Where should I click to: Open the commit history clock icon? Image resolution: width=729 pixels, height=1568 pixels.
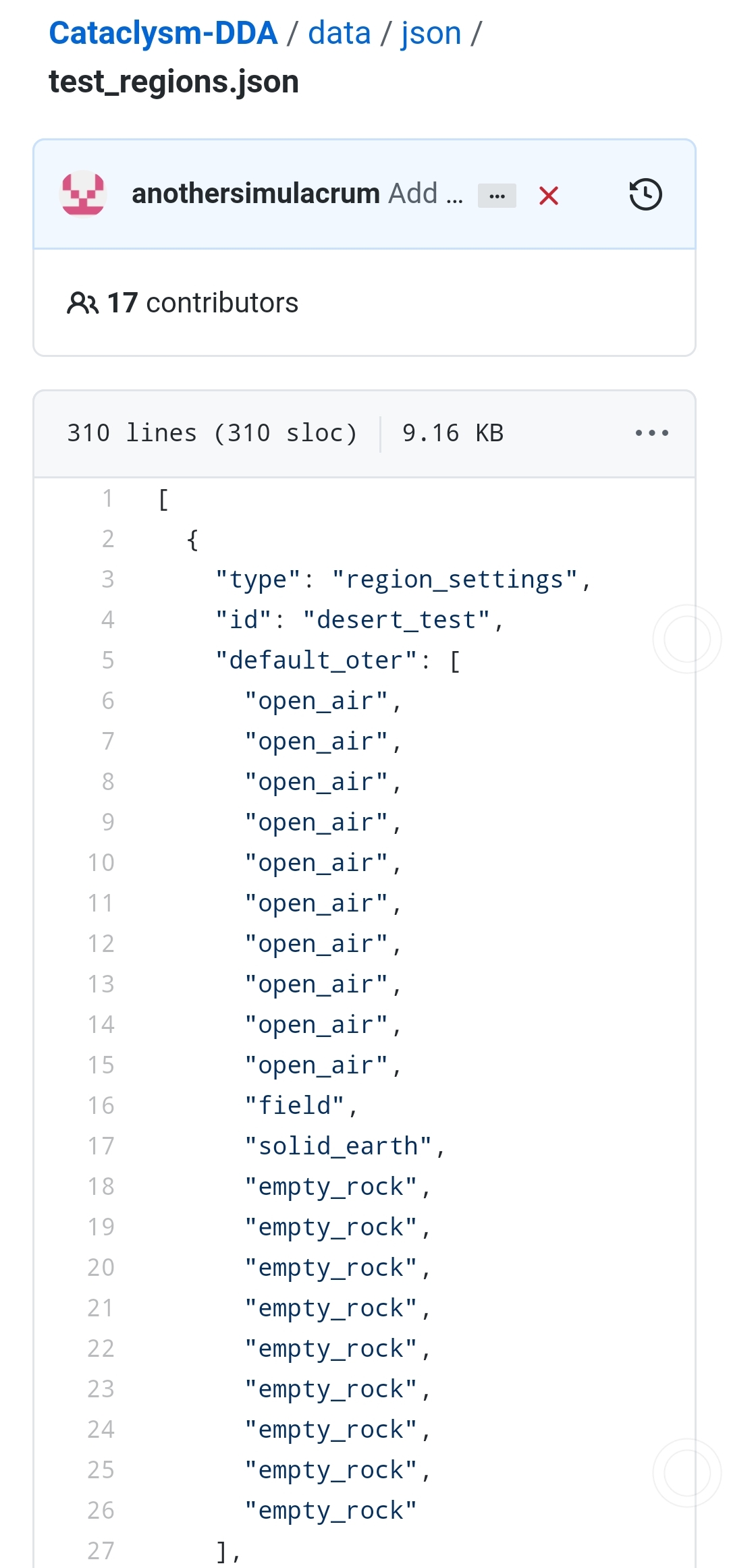(x=645, y=194)
